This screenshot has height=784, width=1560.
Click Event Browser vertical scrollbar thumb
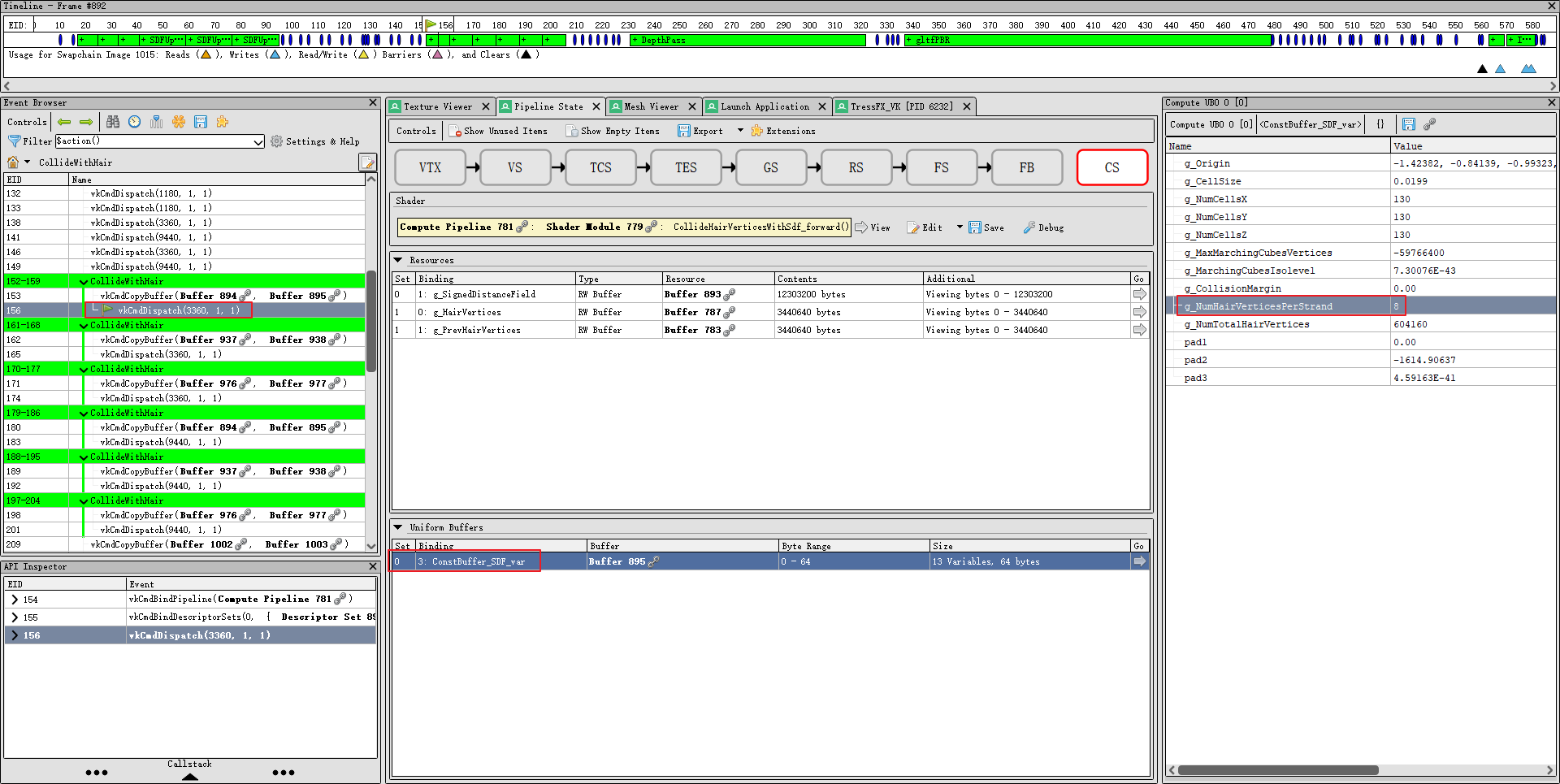click(x=371, y=321)
